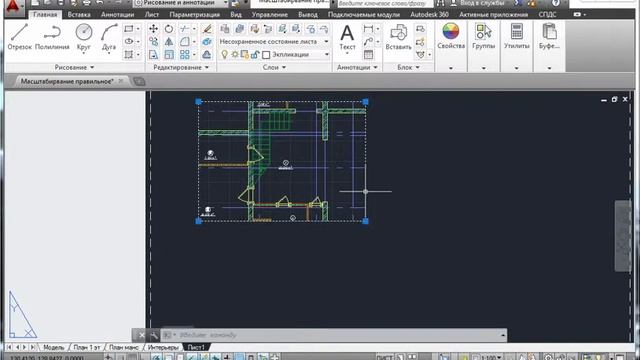640x360 pixels.
Task: Open the Группы (Groups) panel
Action: 484,36
